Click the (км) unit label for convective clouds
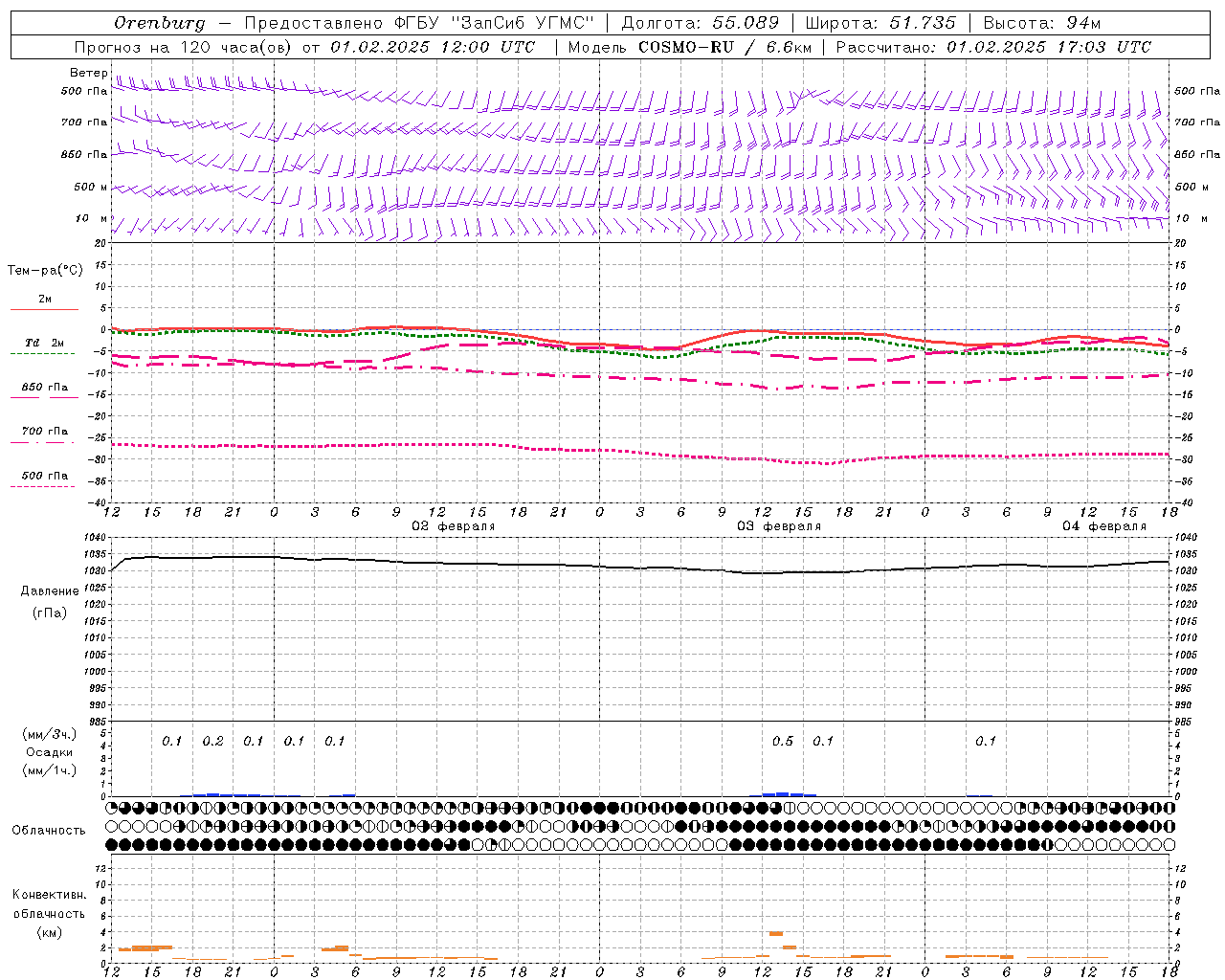 (49, 932)
